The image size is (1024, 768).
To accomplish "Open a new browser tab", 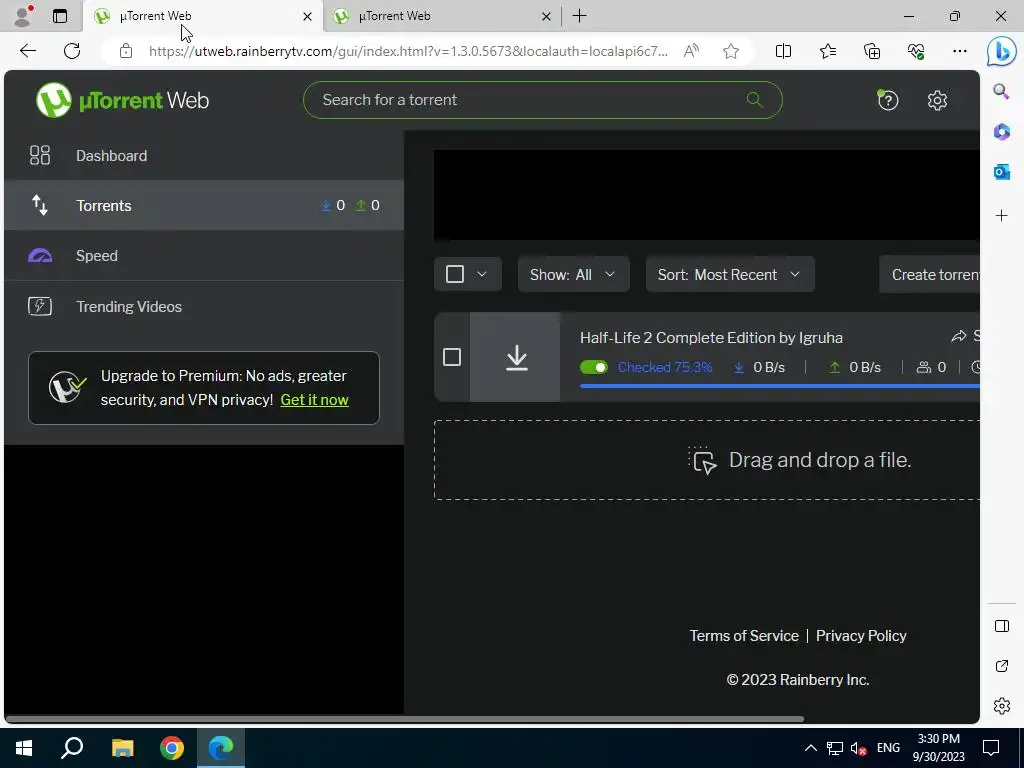I will coord(579,16).
